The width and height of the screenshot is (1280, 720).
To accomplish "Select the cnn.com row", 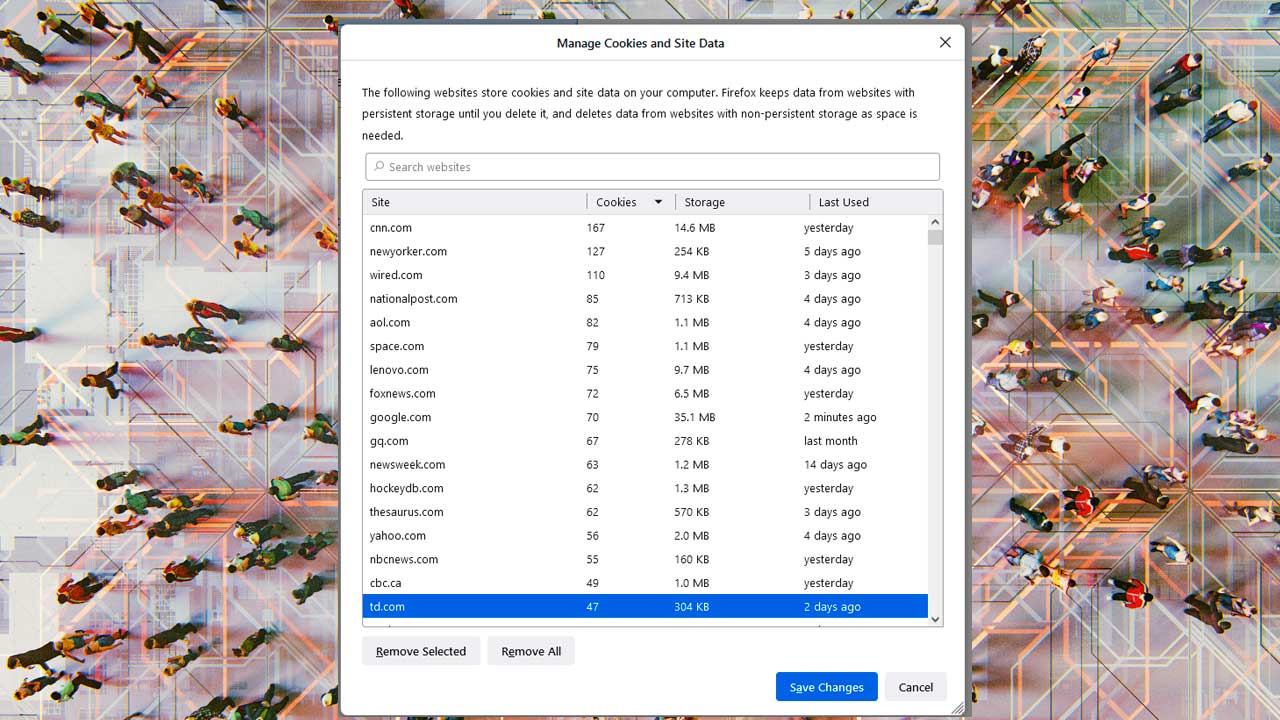I will coord(645,228).
